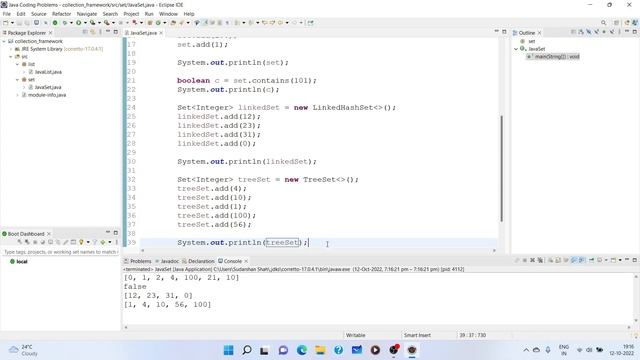Open Microsoft Edge from taskbar
The height and width of the screenshot is (360, 640).
[302, 350]
